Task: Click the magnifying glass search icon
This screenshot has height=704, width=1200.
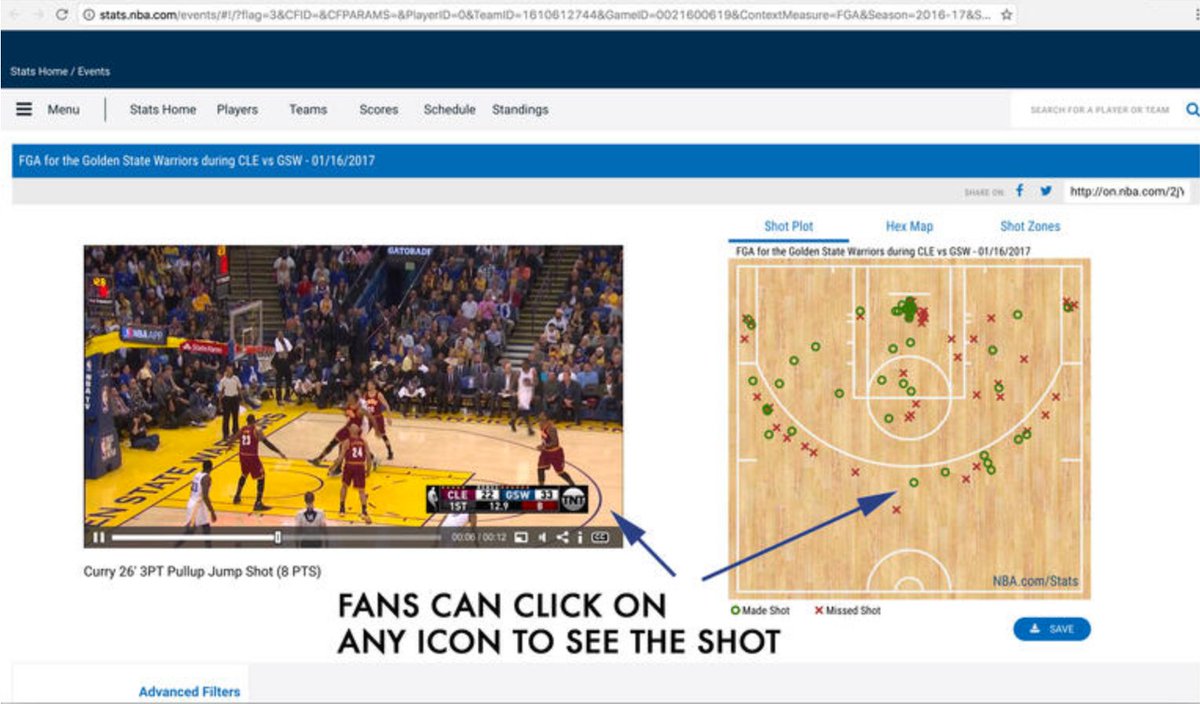Action: point(1192,110)
